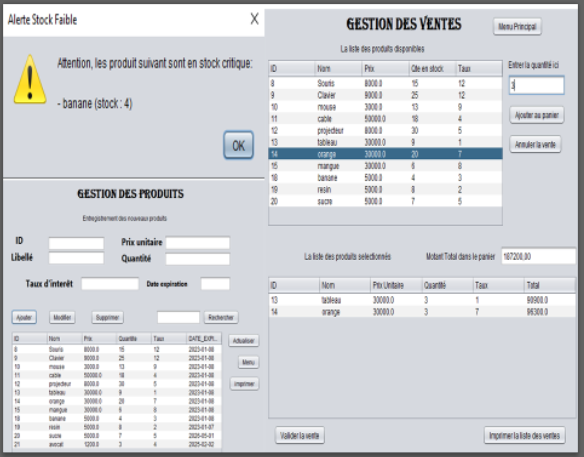Select the mangue row in available products list
Viewport: 584px width, 457px height.
point(385,166)
